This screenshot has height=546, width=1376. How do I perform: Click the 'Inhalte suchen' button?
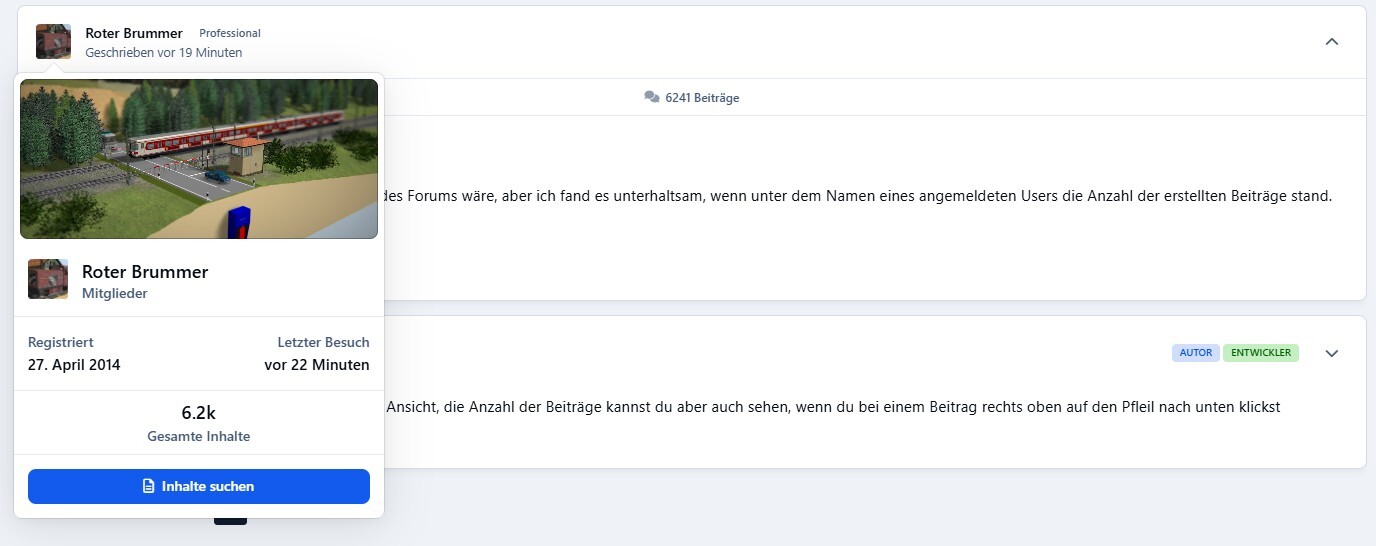[x=199, y=486]
